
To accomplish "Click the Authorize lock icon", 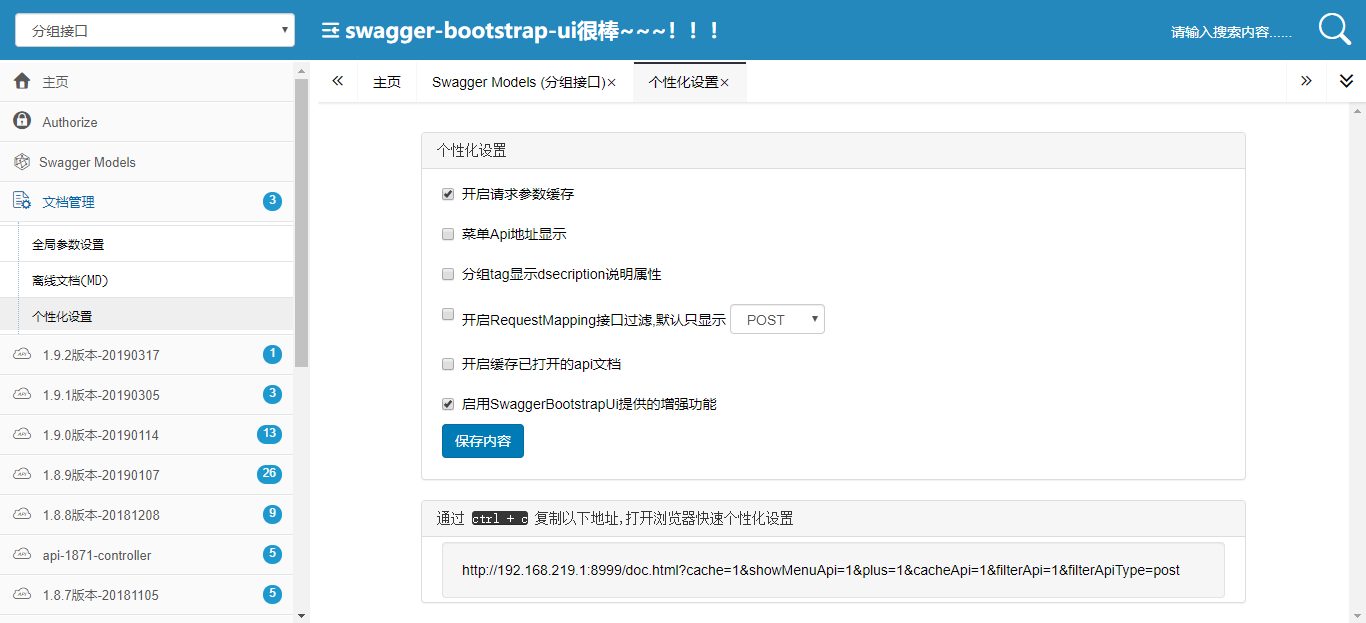I will coord(22,121).
